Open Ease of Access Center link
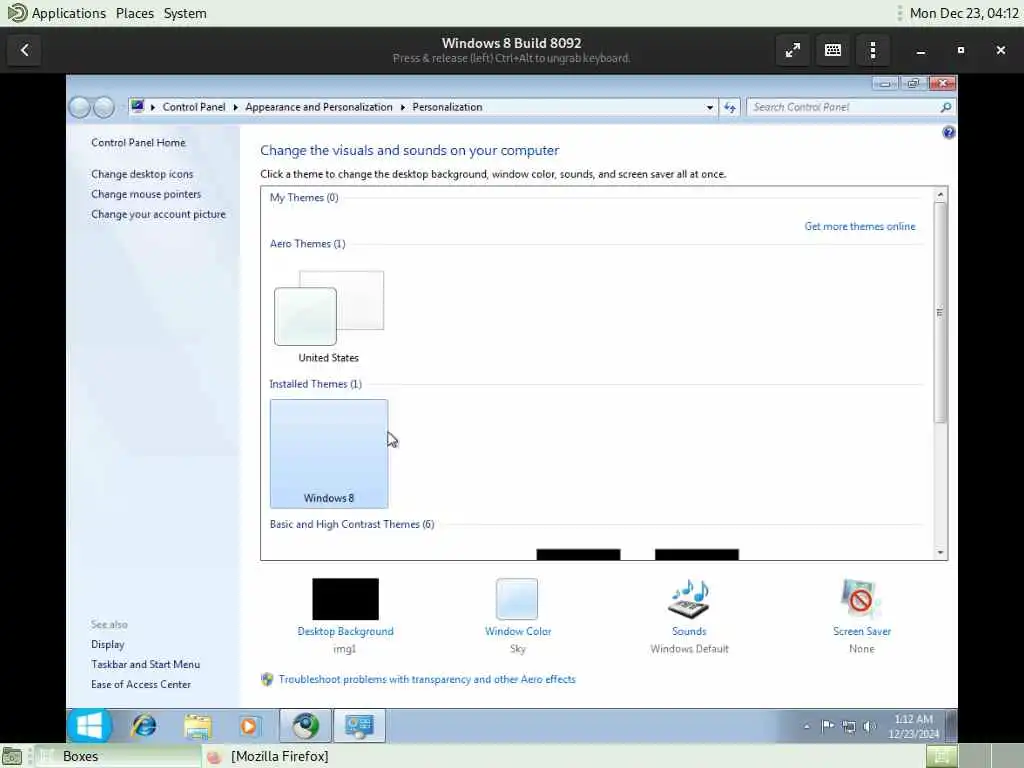 [x=141, y=684]
